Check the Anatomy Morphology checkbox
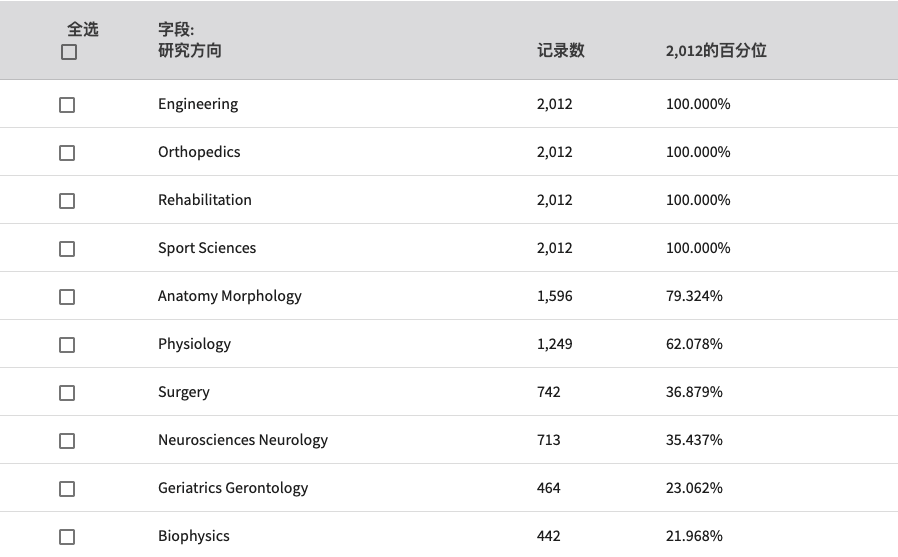The height and width of the screenshot is (557, 898). click(x=67, y=297)
